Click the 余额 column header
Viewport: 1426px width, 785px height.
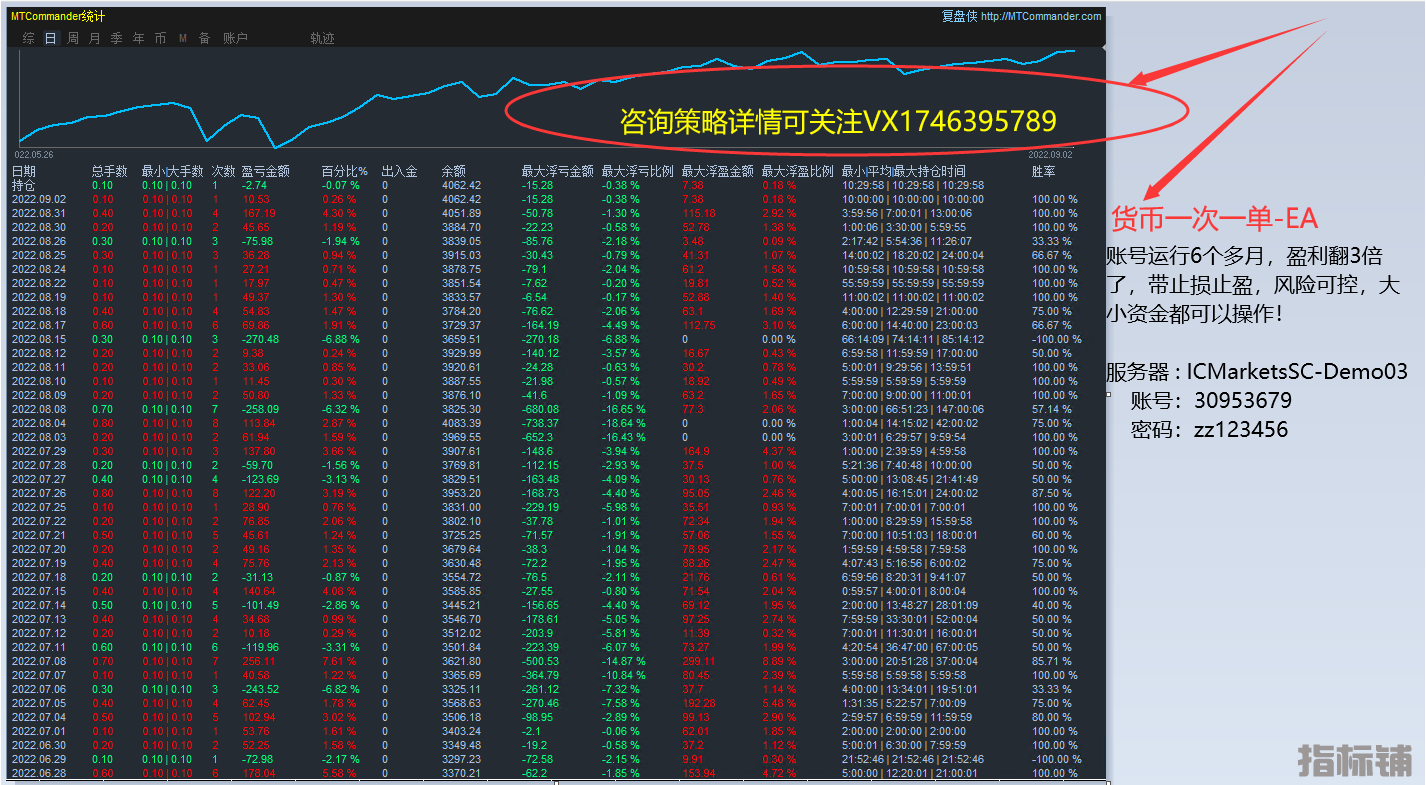tap(454, 171)
